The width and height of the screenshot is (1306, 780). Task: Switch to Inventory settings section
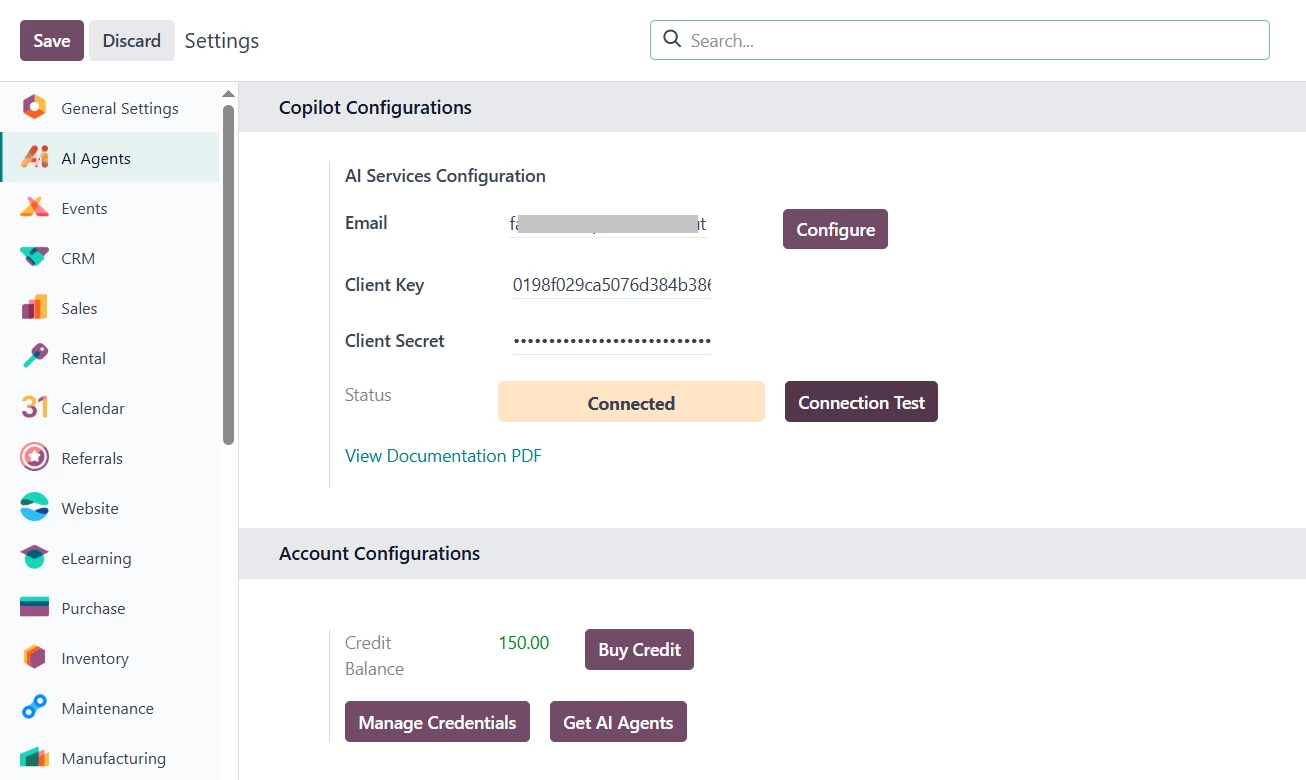point(94,658)
